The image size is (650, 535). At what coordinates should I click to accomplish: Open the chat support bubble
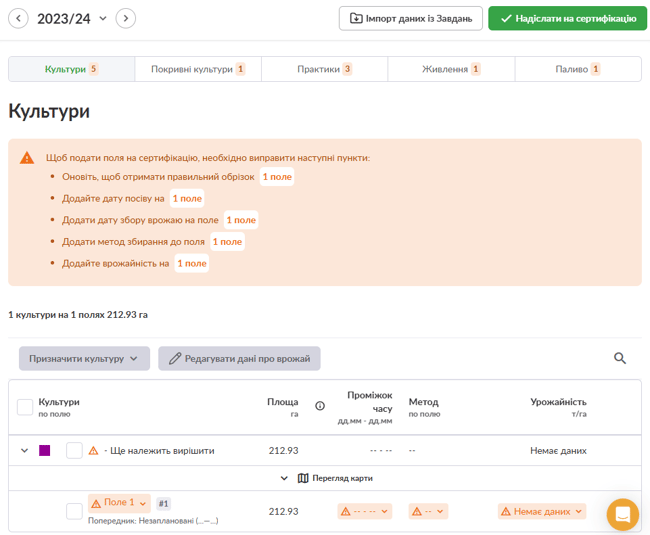pyautogui.click(x=622, y=514)
